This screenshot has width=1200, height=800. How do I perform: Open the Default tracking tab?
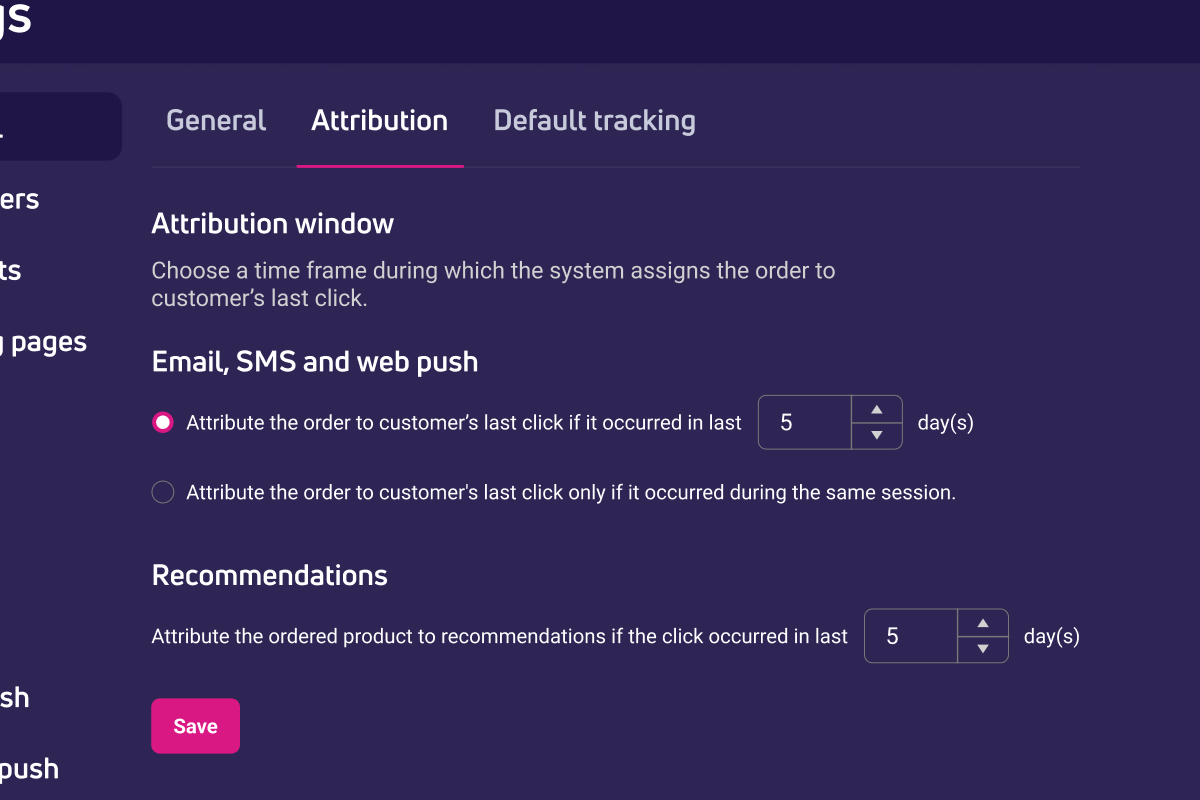594,120
